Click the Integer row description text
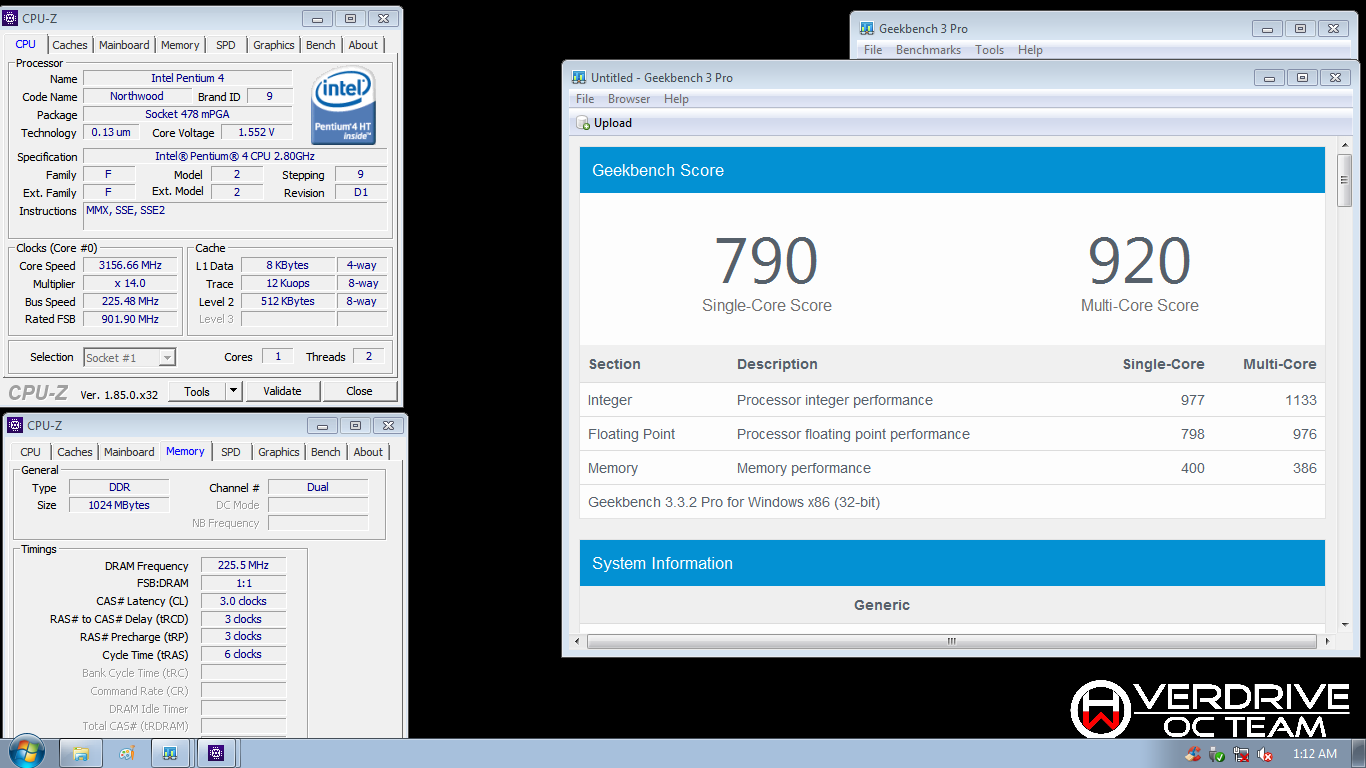 [835, 400]
